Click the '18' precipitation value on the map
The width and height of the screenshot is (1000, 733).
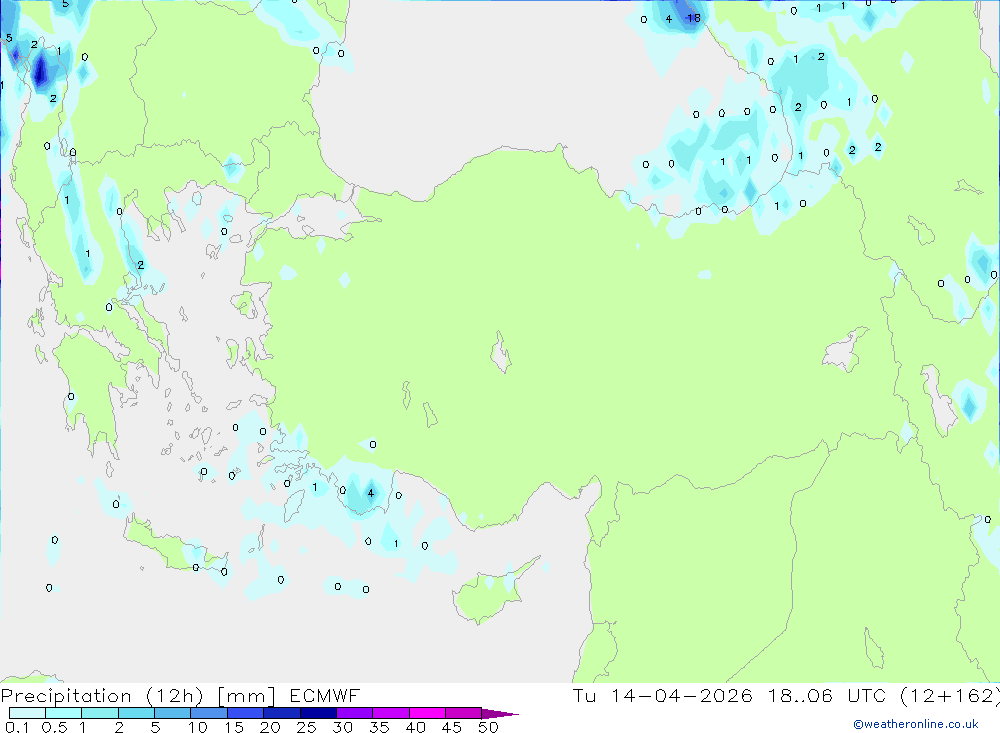[x=694, y=18]
